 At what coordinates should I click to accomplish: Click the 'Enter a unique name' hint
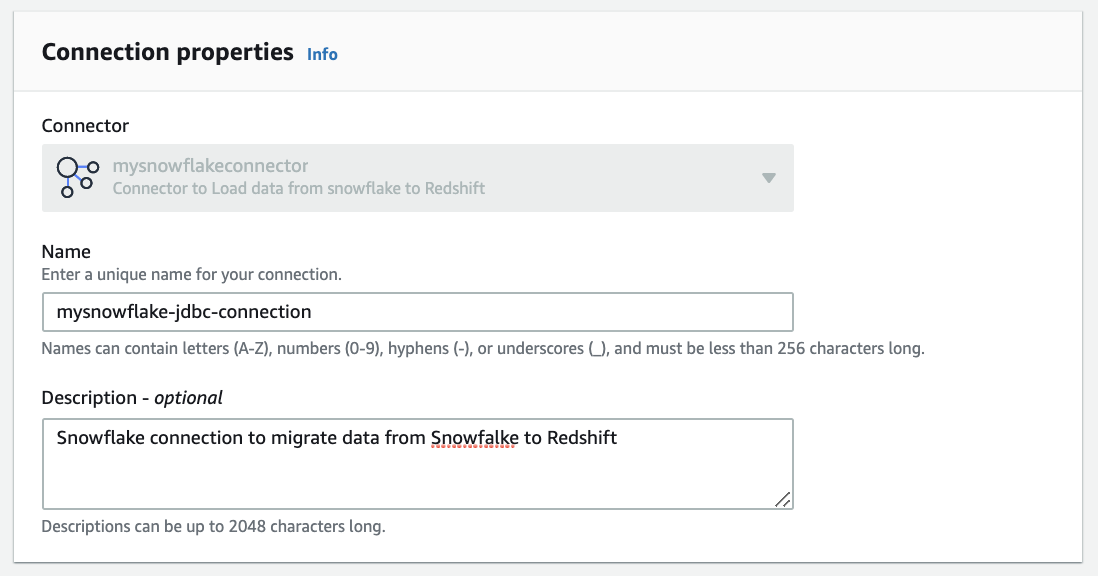pyautogui.click(x=191, y=274)
